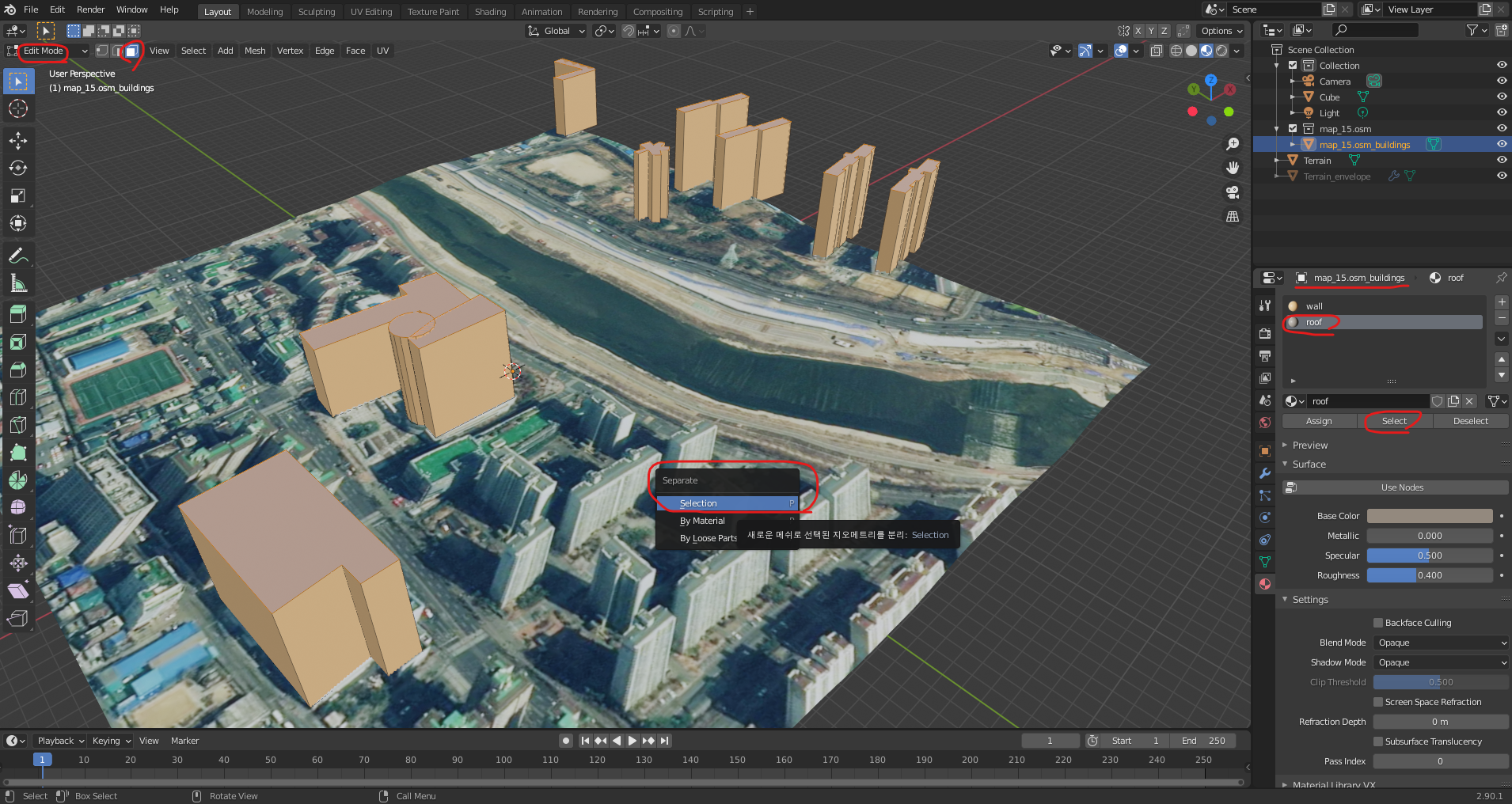Toggle camera view in viewport

pyautogui.click(x=1233, y=192)
